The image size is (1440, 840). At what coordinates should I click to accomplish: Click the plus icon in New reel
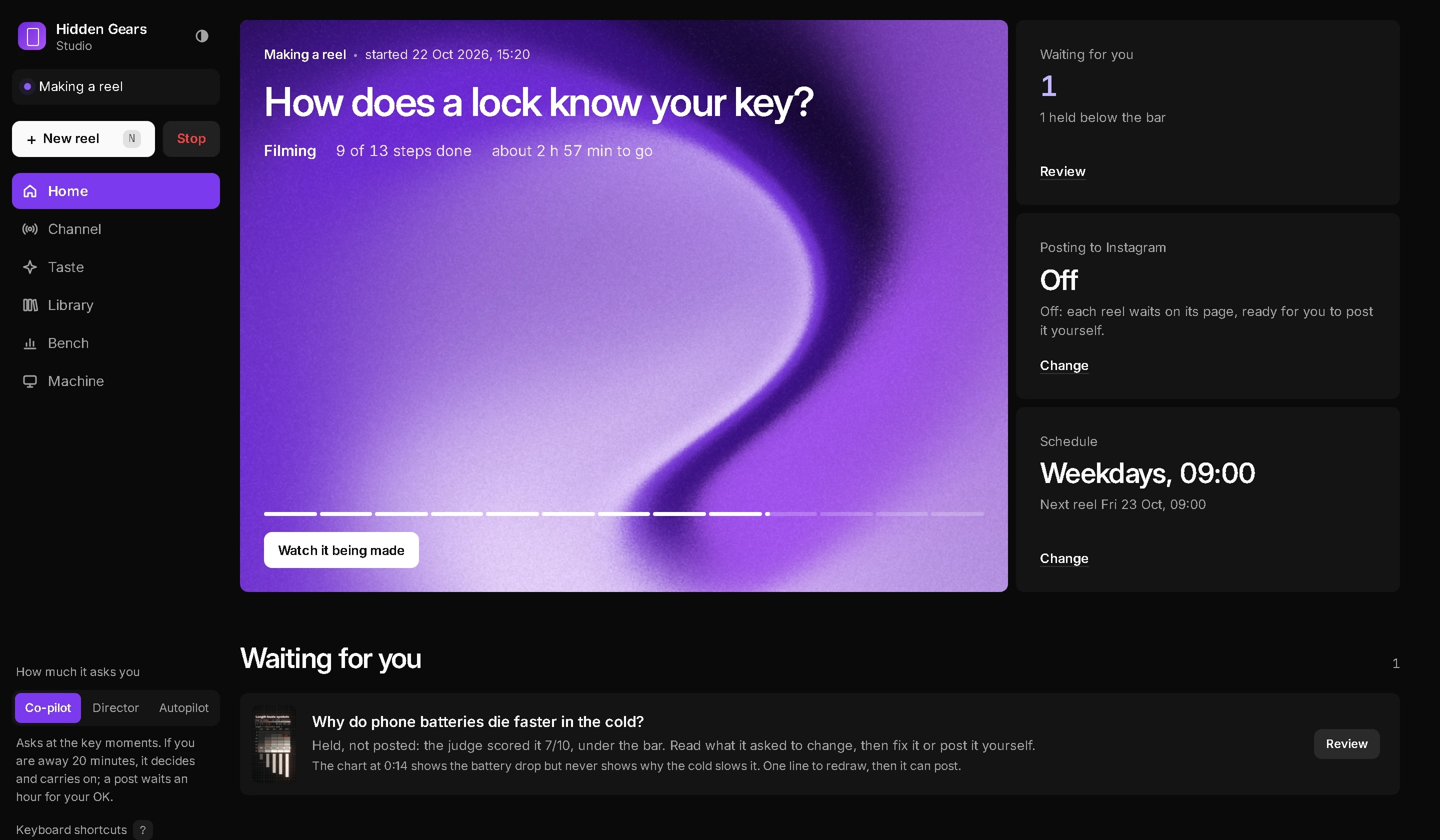[31, 139]
